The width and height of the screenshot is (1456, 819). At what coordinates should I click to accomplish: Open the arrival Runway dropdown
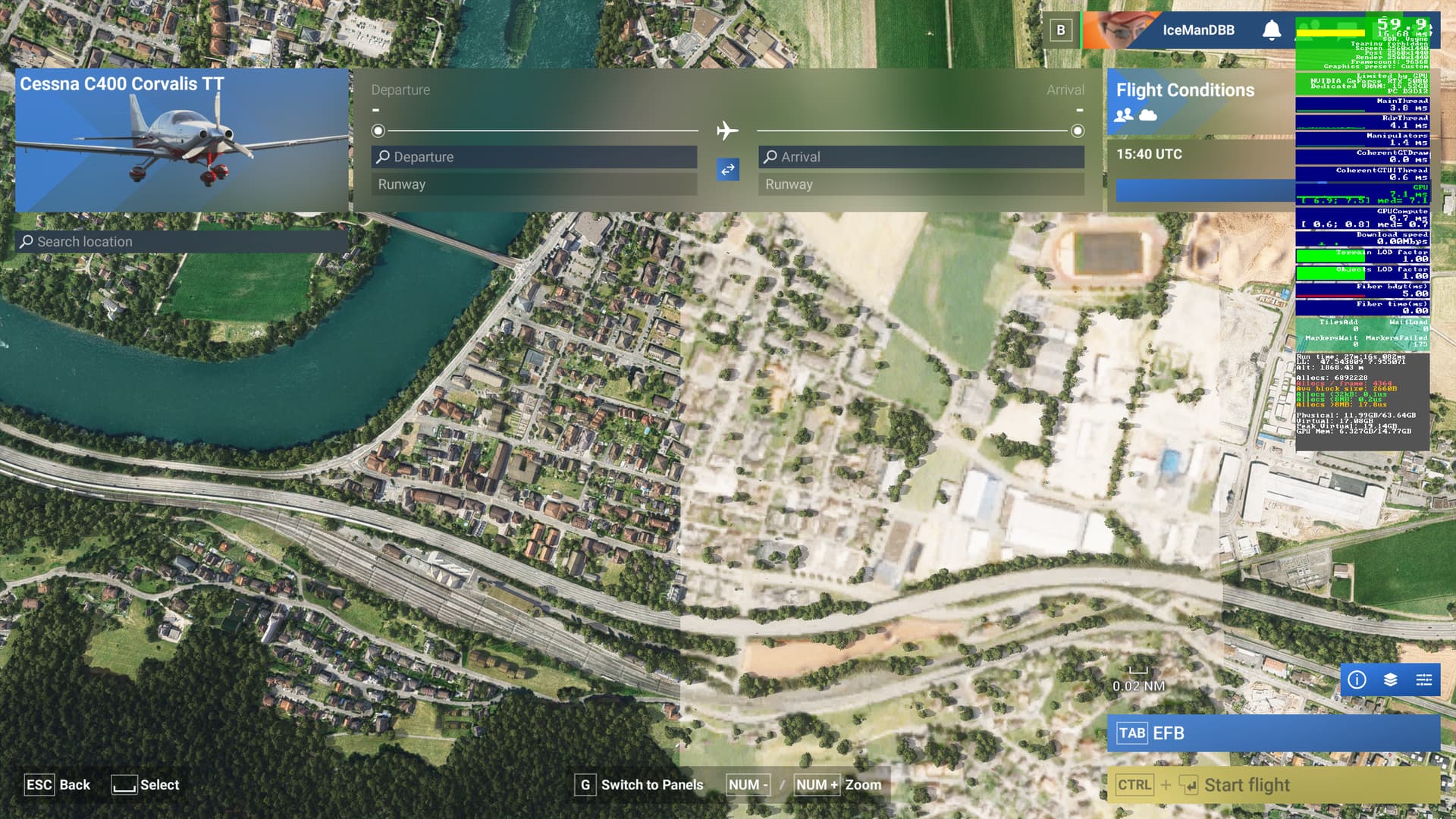(921, 184)
